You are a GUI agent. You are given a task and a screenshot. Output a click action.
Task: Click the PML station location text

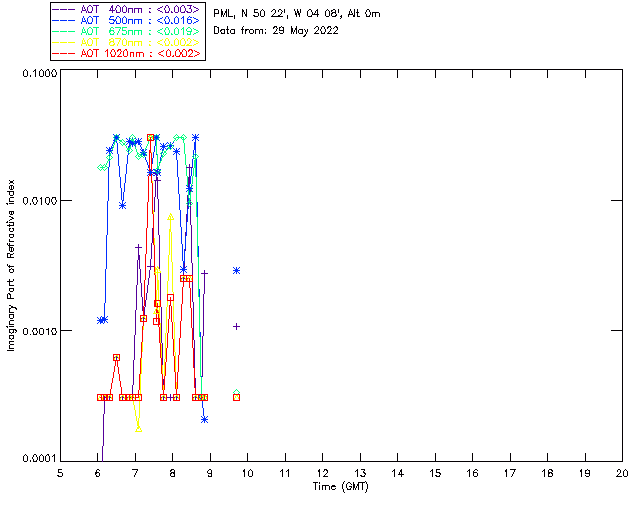tap(297, 13)
